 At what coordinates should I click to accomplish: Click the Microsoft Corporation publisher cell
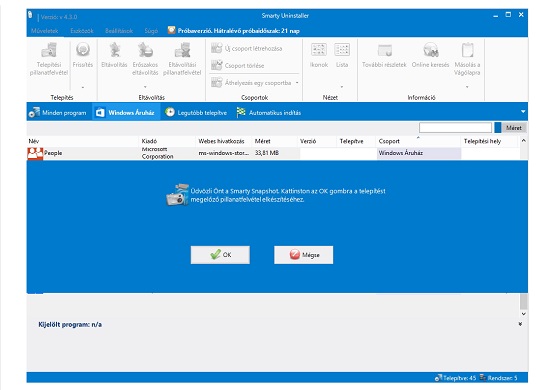(157, 153)
